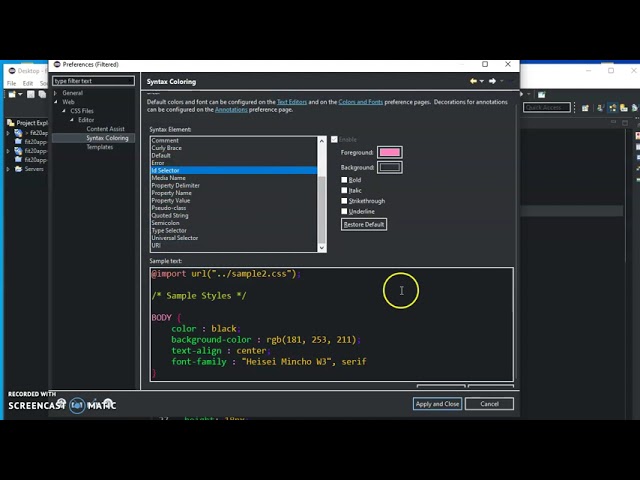Click the Minimize view icon in editor area
Image resolution: width=640 pixels, height=480 pixels.
tap(613, 122)
